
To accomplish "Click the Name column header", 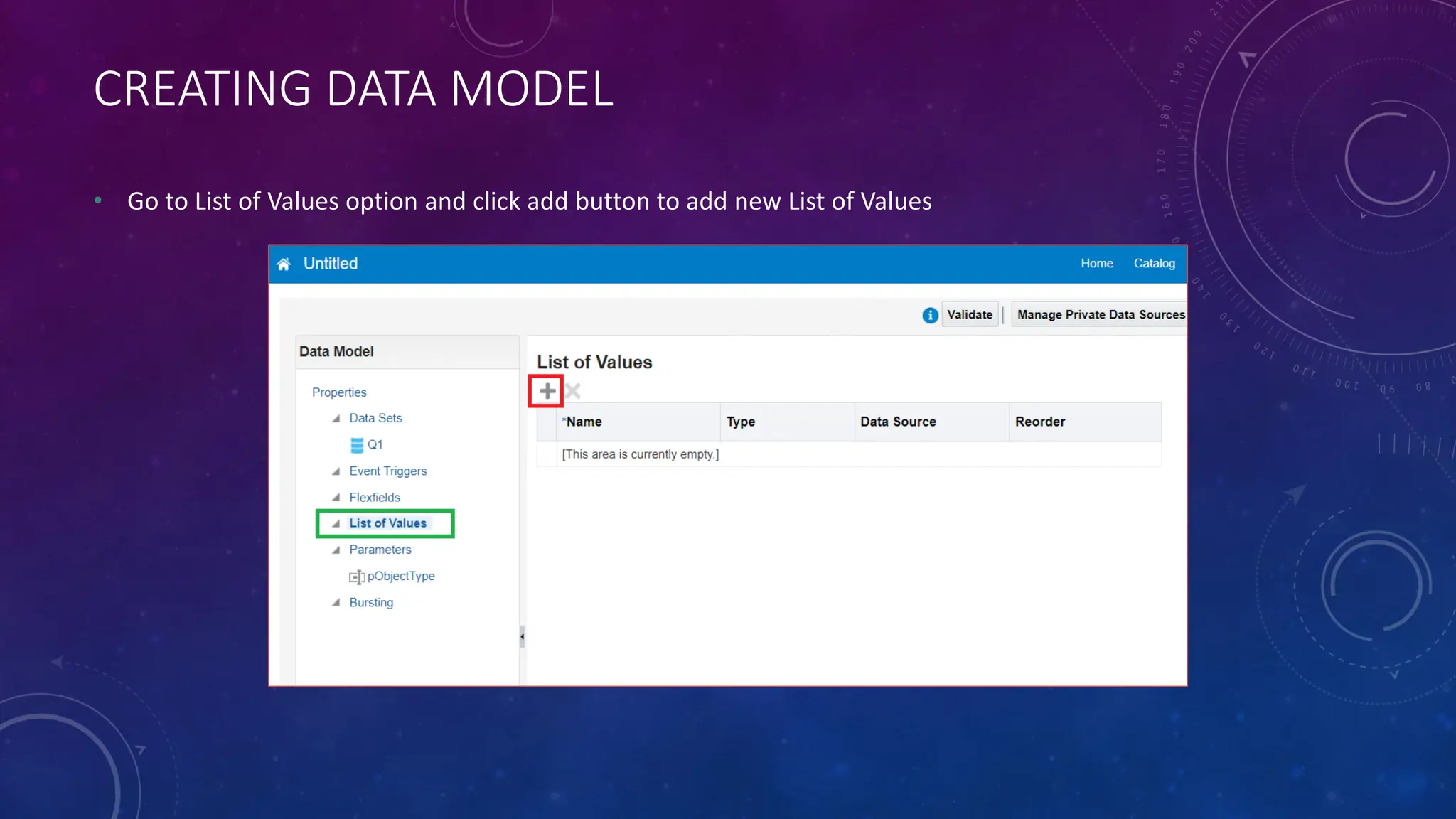I will point(584,422).
